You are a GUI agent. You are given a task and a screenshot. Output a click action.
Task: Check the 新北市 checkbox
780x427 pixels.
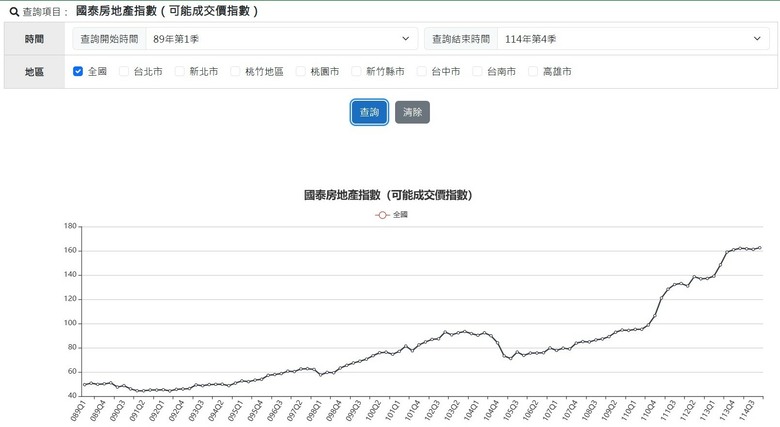pos(180,71)
